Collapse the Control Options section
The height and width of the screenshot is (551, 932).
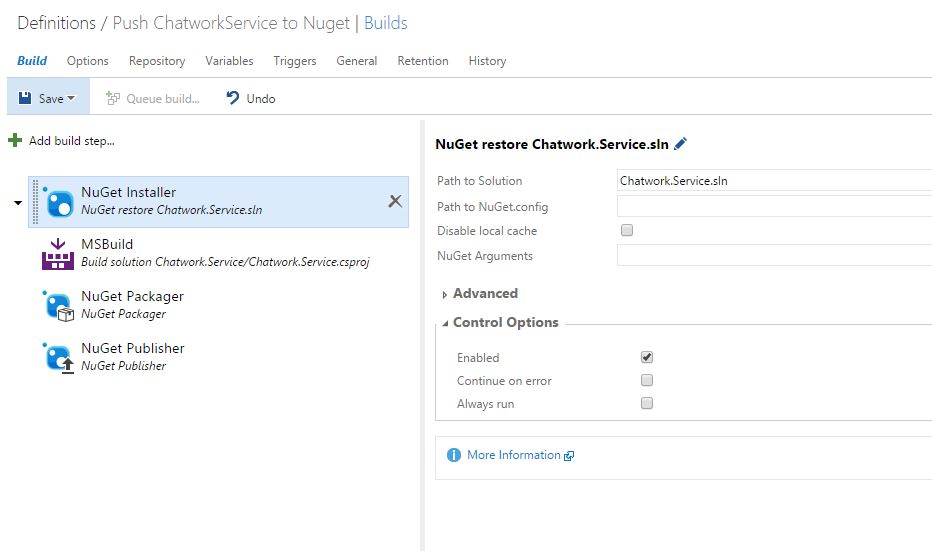click(445, 323)
